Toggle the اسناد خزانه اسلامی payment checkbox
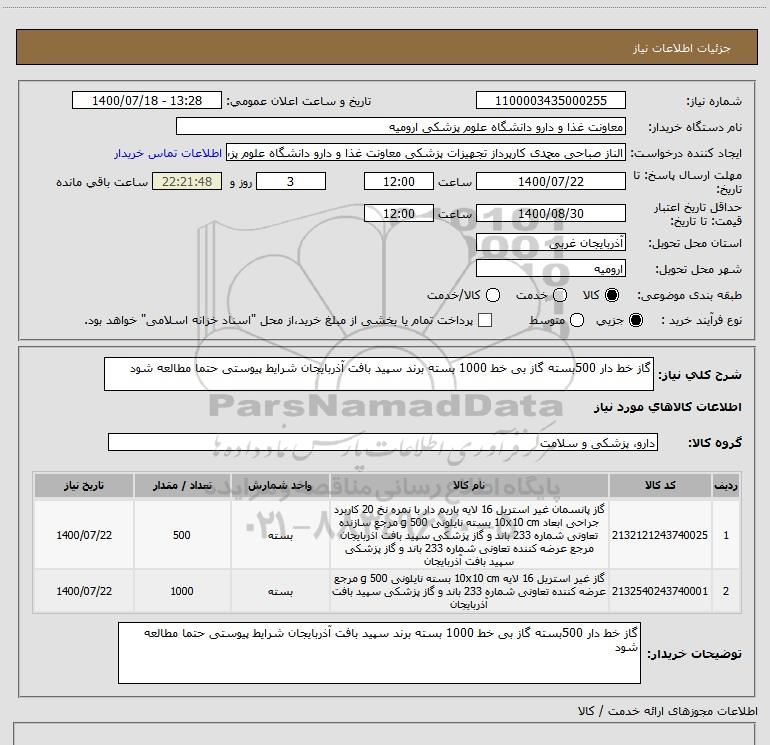Screen dimensions: 770x745 [x=485, y=320]
